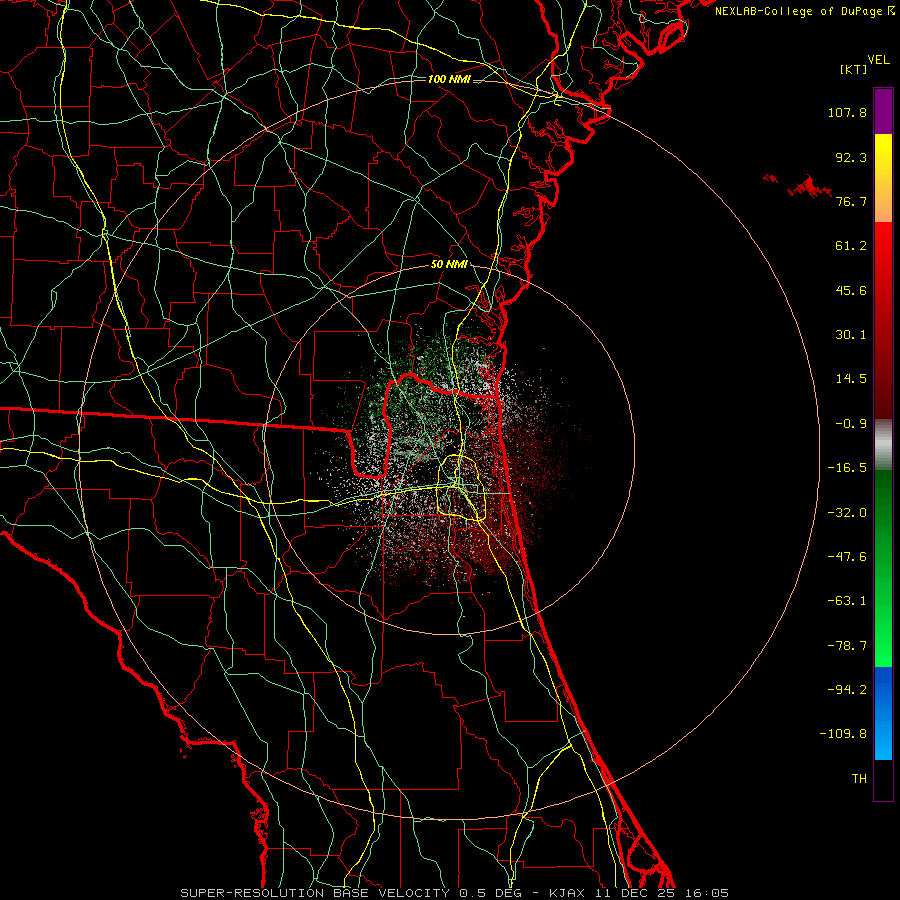The height and width of the screenshot is (900, 900).
Task: Click the 50 NMI range ring label
Action: coord(449,265)
